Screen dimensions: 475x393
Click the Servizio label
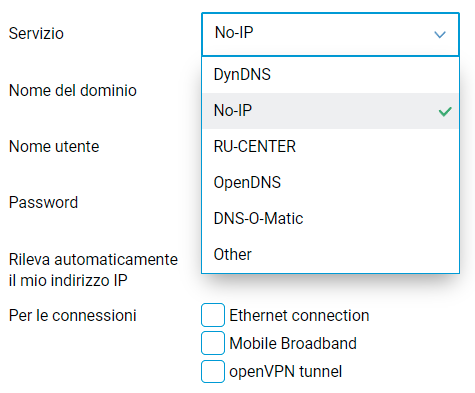click(x=36, y=33)
